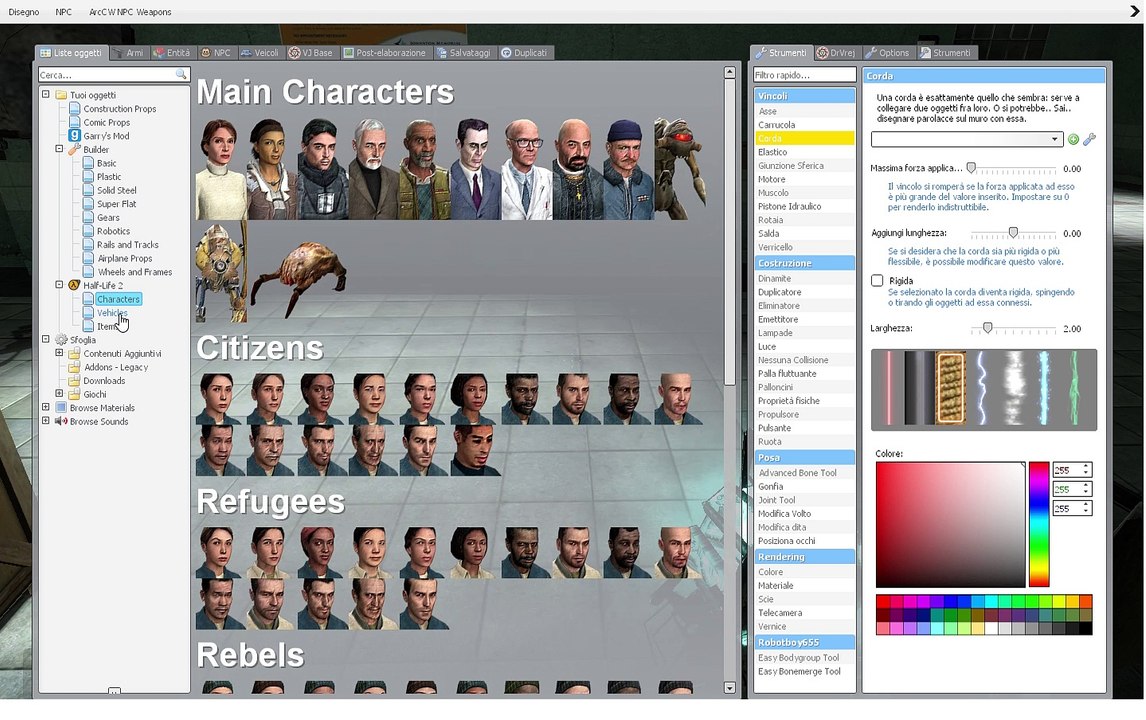This screenshot has width=1146, height=720.
Task: Open the rope preset dropdown
Action: (966, 139)
